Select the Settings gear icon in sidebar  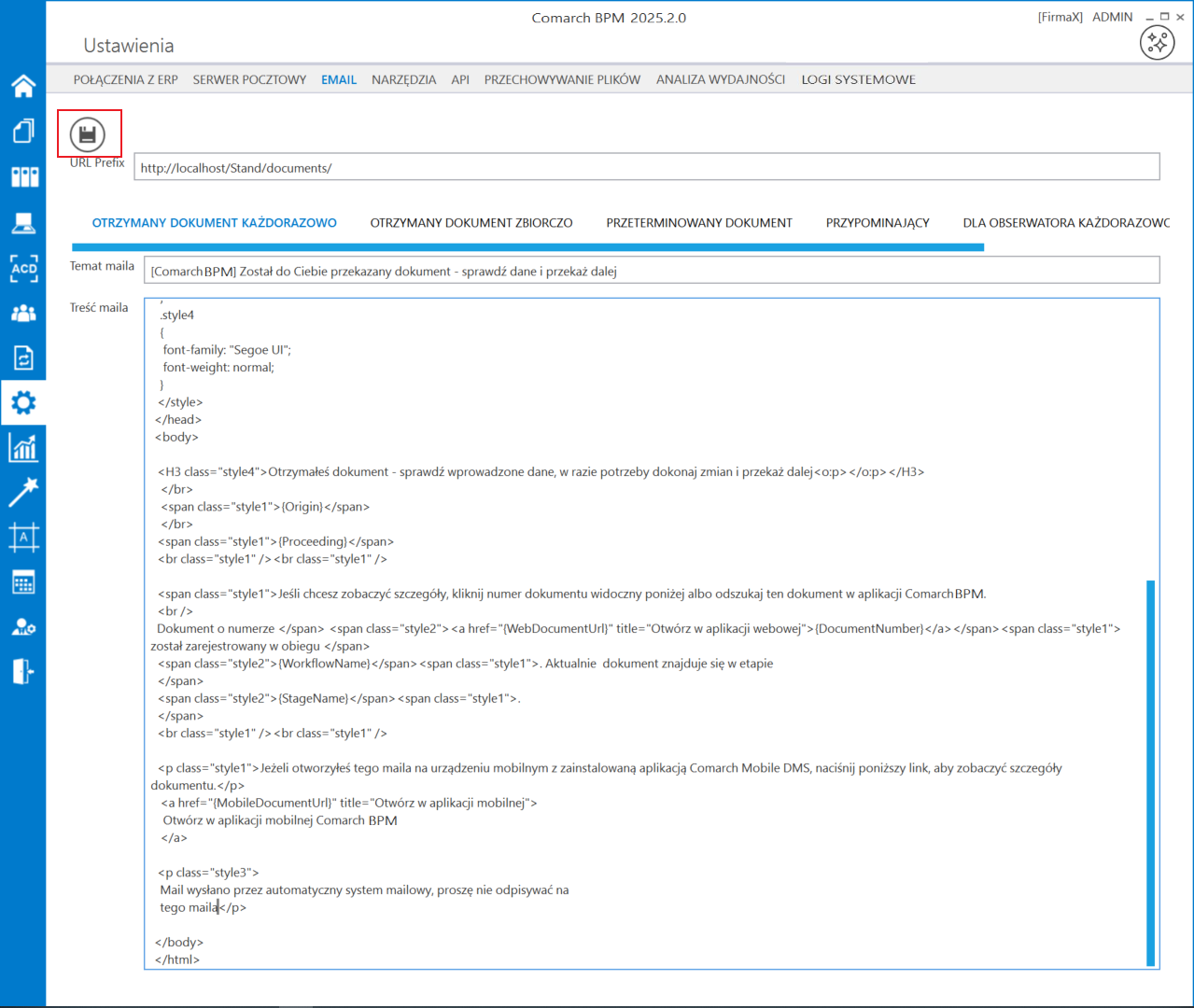tap(23, 402)
